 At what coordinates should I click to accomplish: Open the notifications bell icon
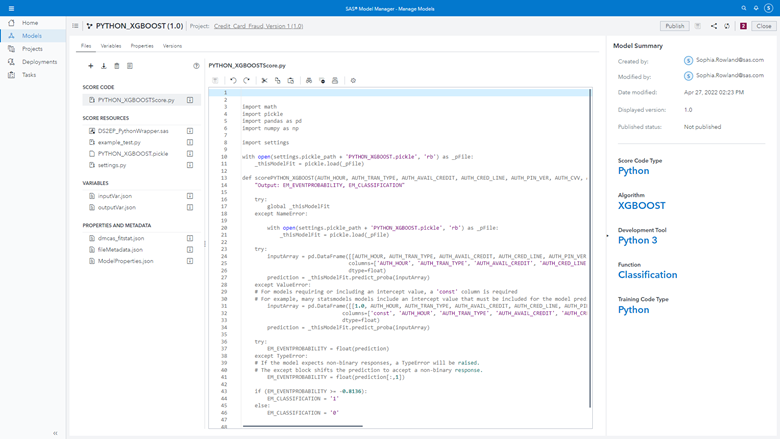[758, 7]
